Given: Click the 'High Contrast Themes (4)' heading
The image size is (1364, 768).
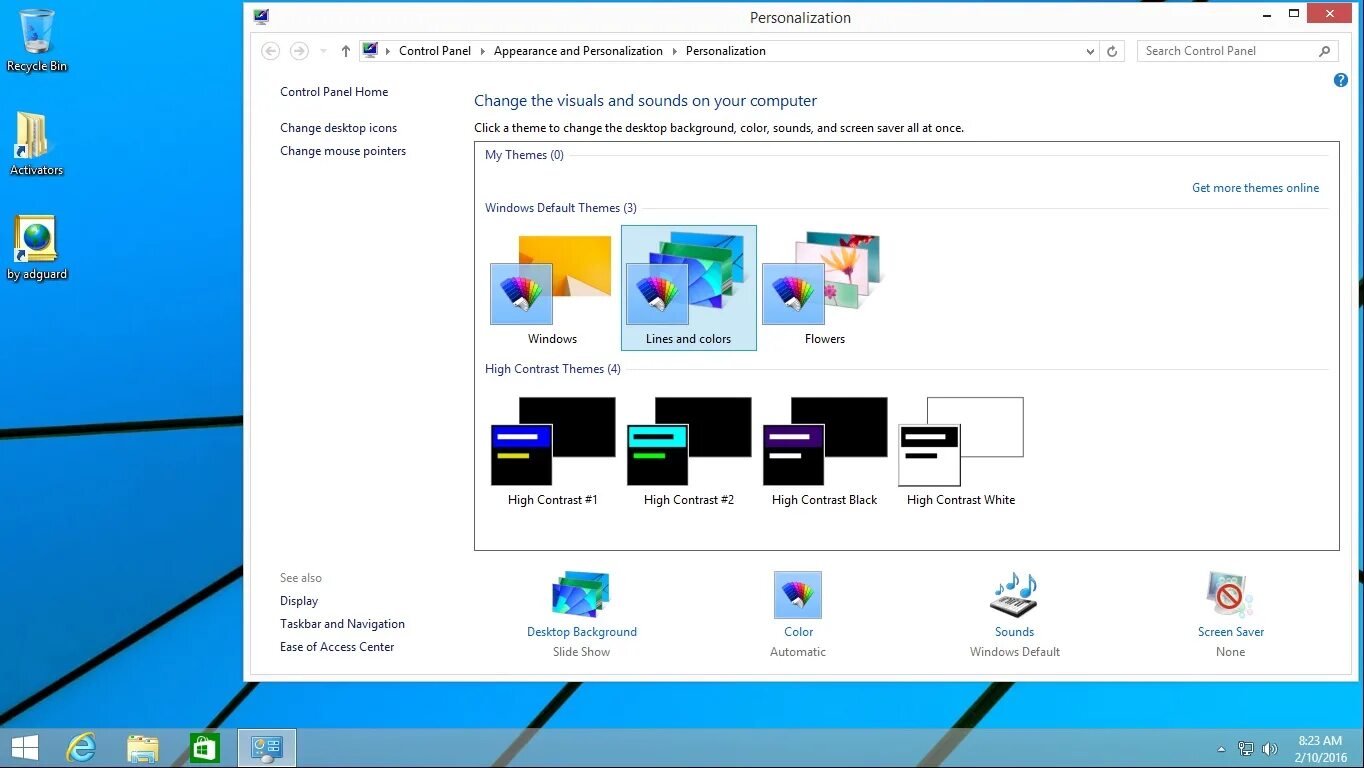Looking at the screenshot, I should coord(553,369).
